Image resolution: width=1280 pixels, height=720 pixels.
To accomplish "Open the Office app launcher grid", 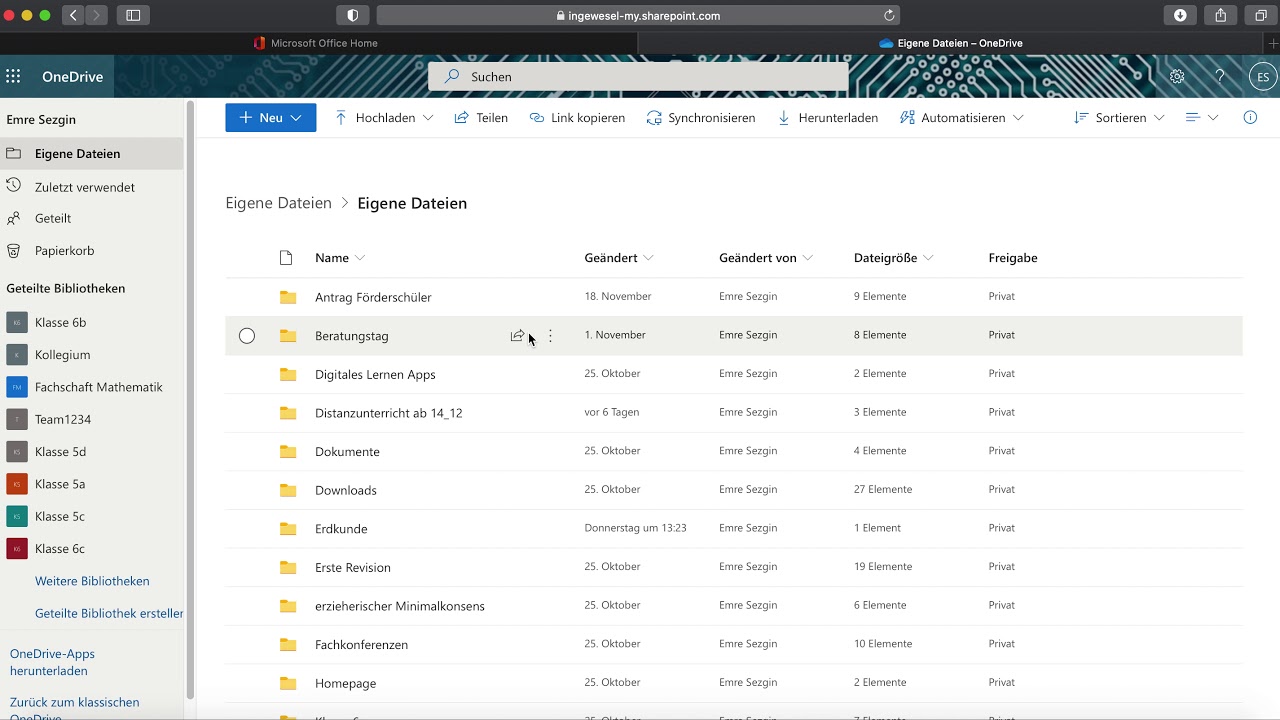I will pyautogui.click(x=13, y=76).
